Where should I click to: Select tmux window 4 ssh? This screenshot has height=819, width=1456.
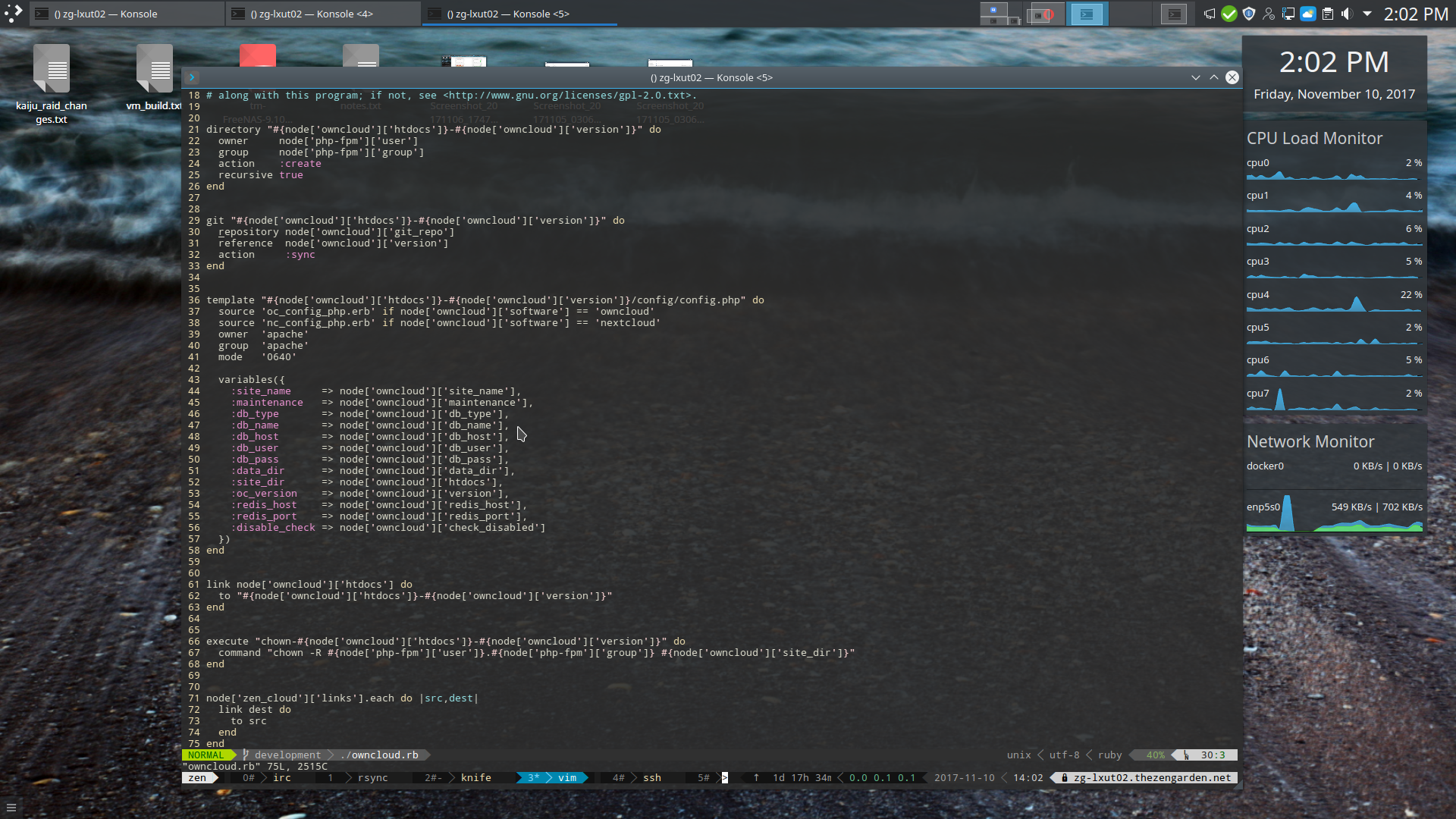tap(637, 778)
